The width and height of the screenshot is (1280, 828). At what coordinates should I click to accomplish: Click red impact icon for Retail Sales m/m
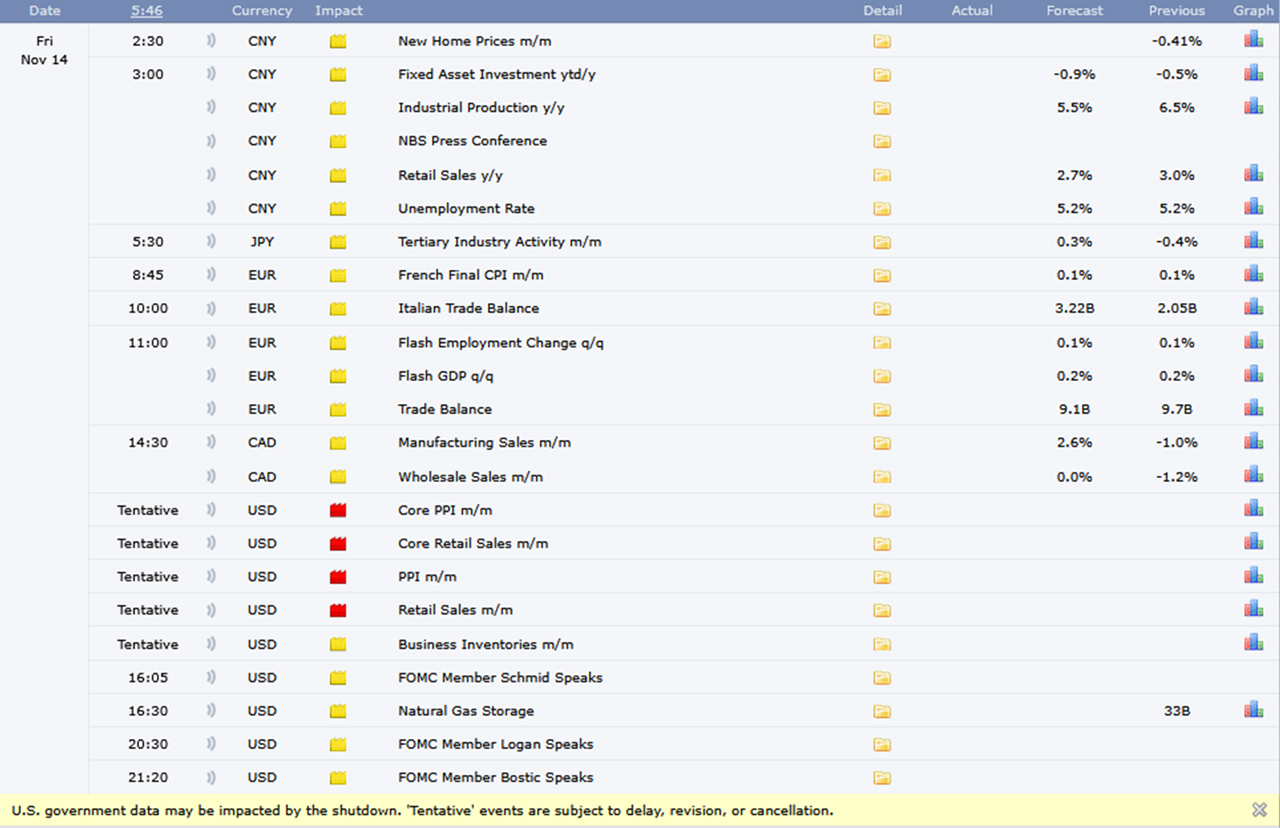[338, 610]
